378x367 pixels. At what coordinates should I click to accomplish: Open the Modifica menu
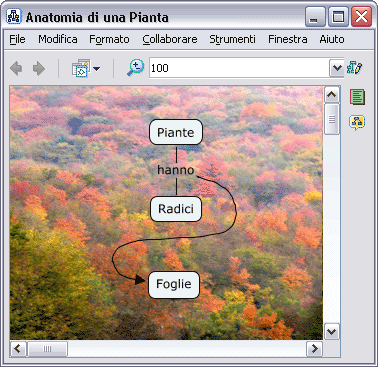58,39
